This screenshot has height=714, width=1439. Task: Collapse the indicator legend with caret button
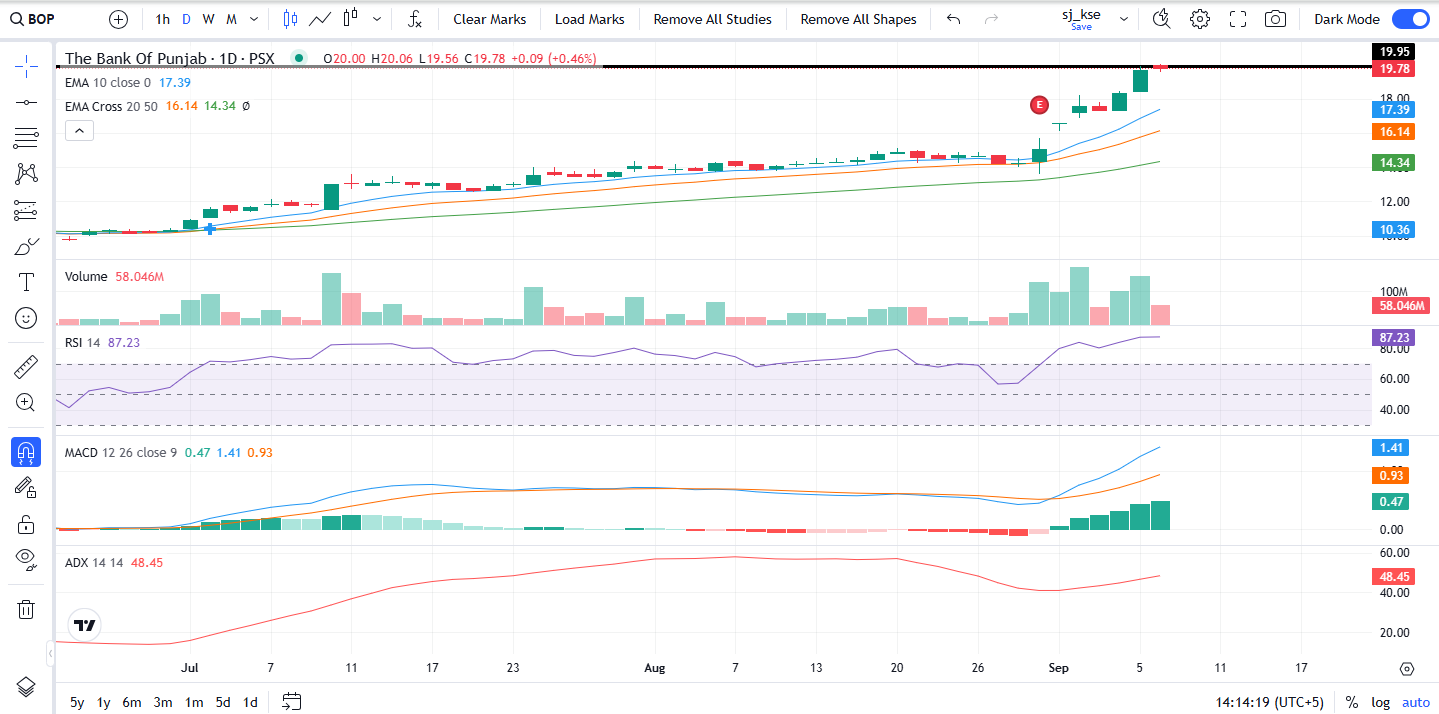click(79, 130)
